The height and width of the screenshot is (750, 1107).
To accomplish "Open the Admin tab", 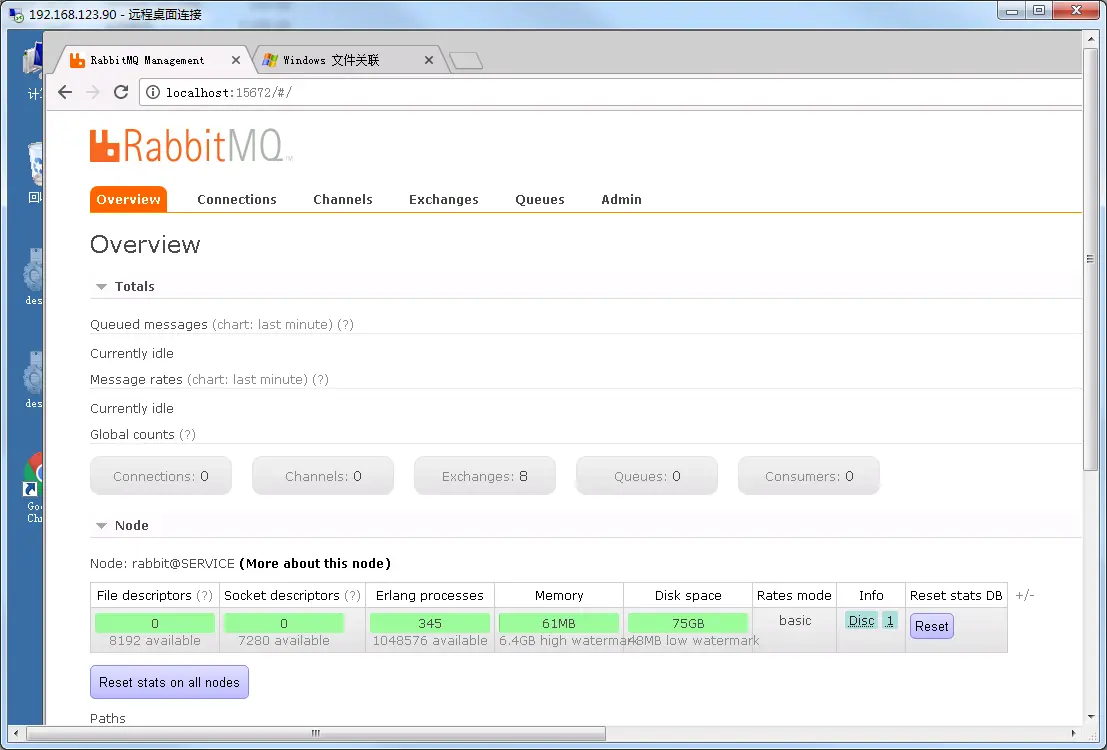I will pyautogui.click(x=621, y=199).
